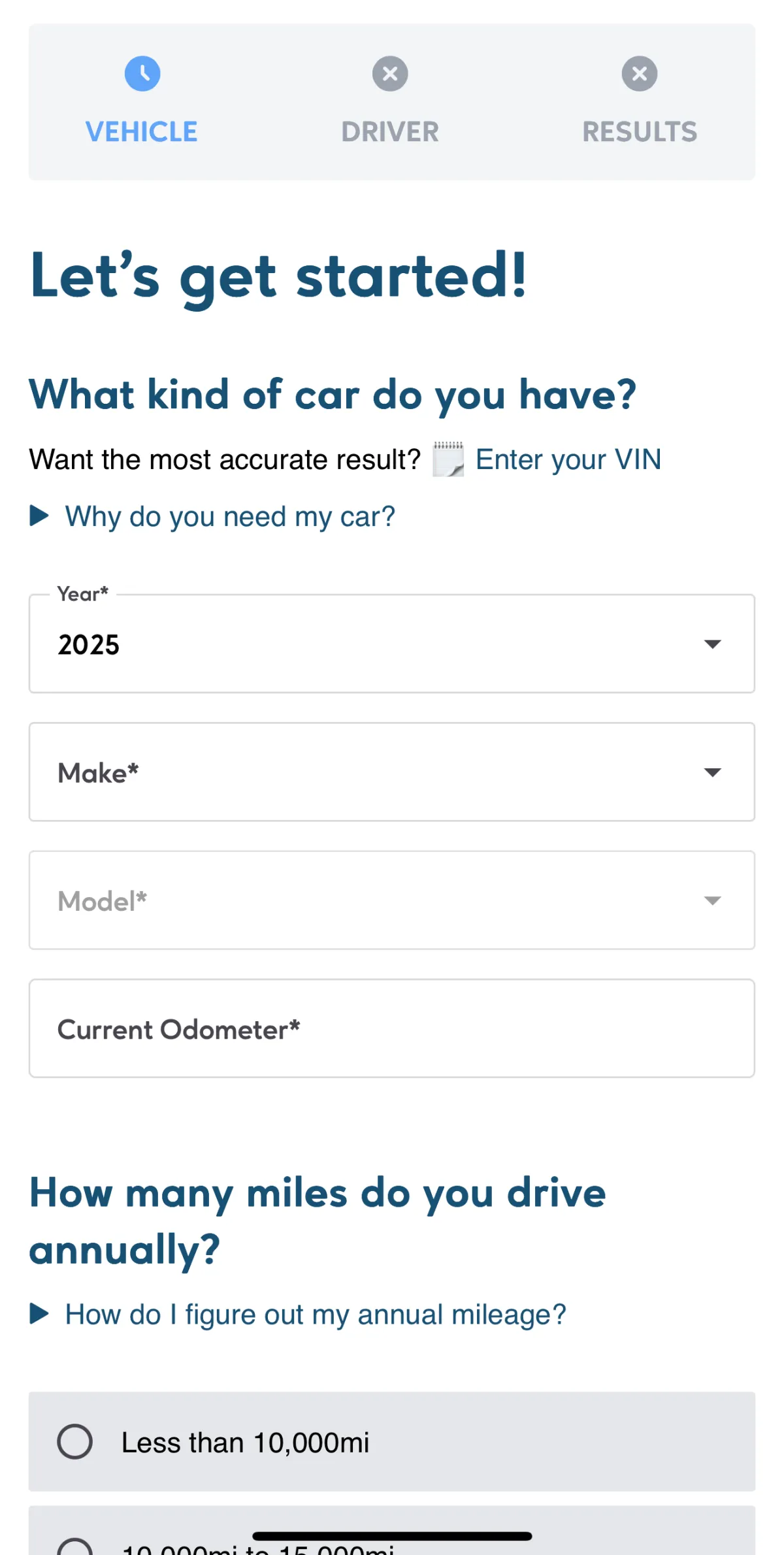Viewport: 784px width, 1555px height.
Task: Select the Less than 10,000mi radio button
Action: coord(74,1441)
